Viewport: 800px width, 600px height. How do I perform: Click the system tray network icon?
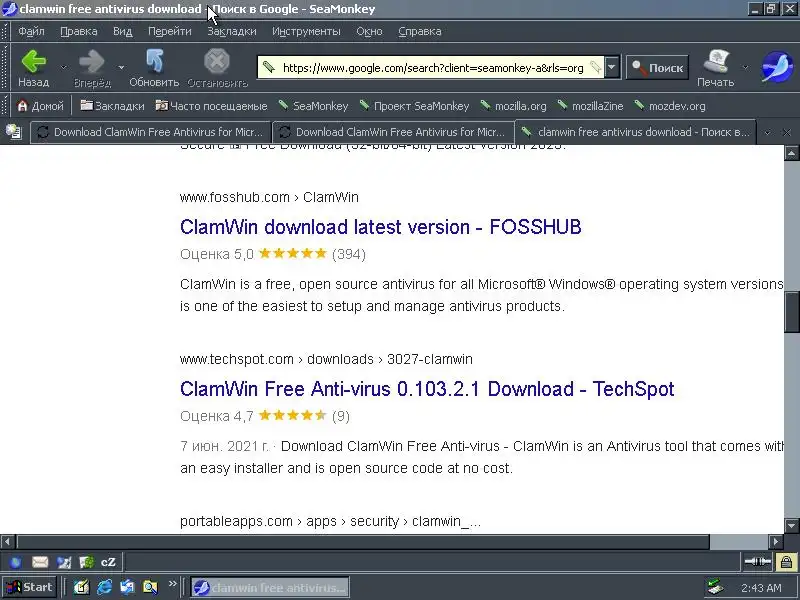click(x=715, y=588)
